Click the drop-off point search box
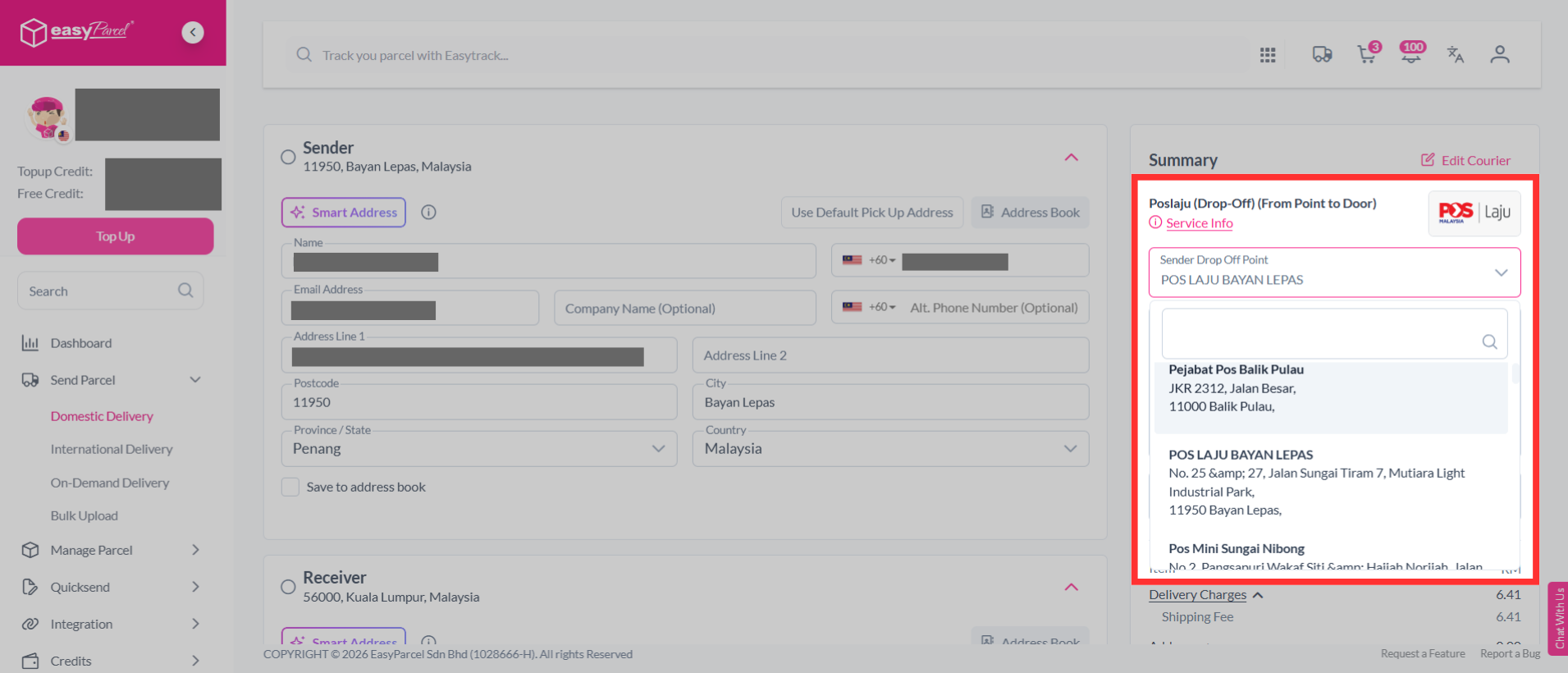 (x=1335, y=333)
